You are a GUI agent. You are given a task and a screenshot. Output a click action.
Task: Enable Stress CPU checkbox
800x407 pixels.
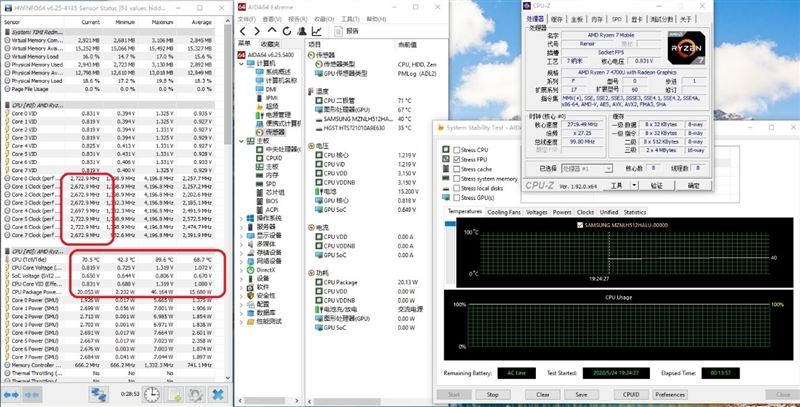(x=457, y=150)
